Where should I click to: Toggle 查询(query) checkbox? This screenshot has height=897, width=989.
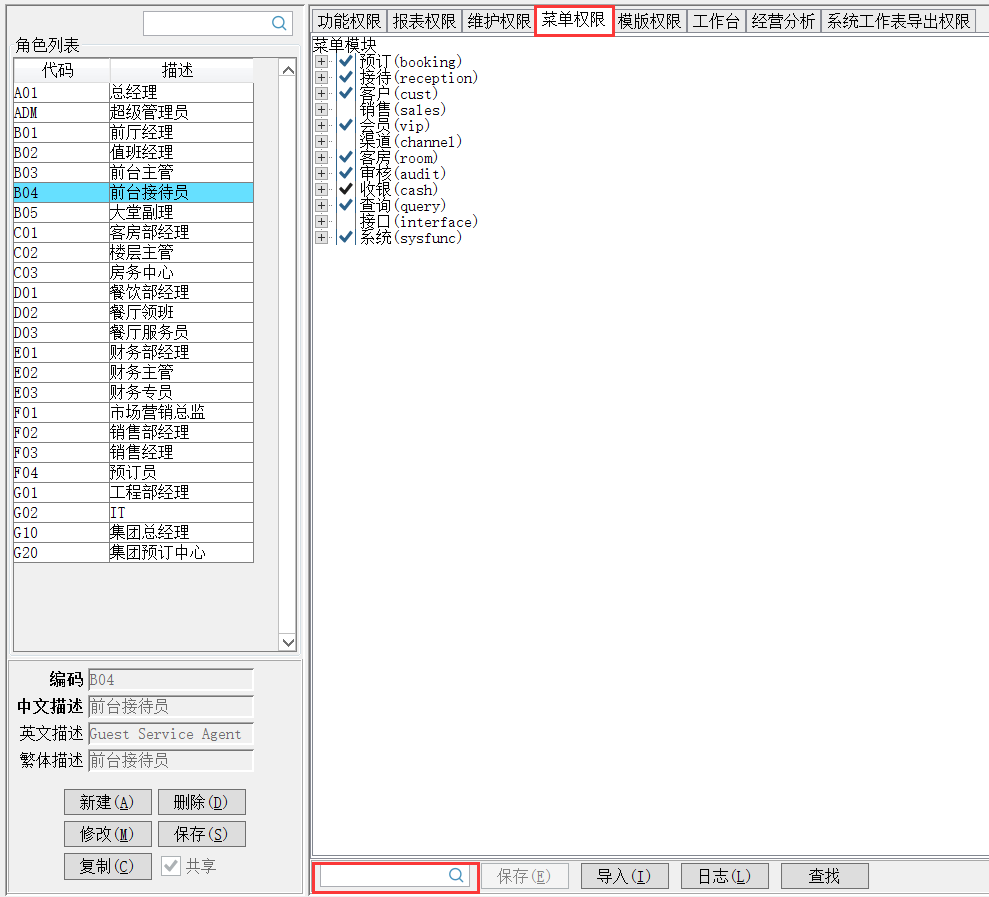346,205
